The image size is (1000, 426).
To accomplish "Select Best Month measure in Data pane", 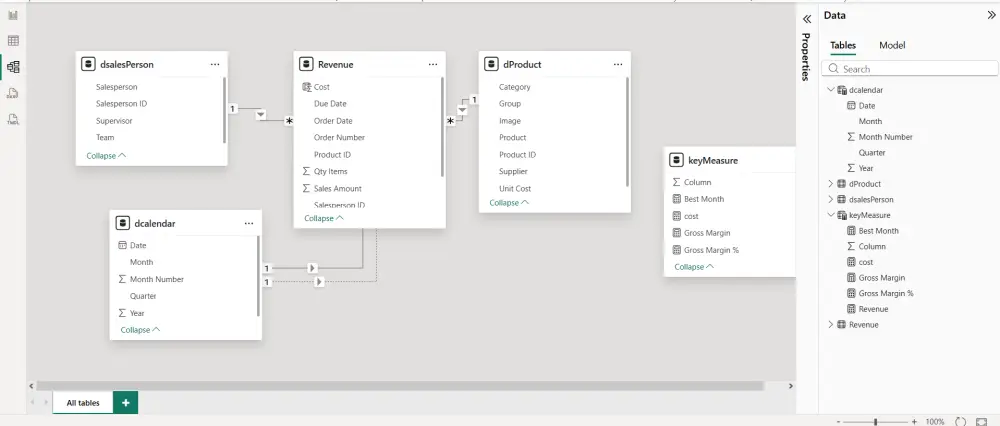I will coord(878,231).
